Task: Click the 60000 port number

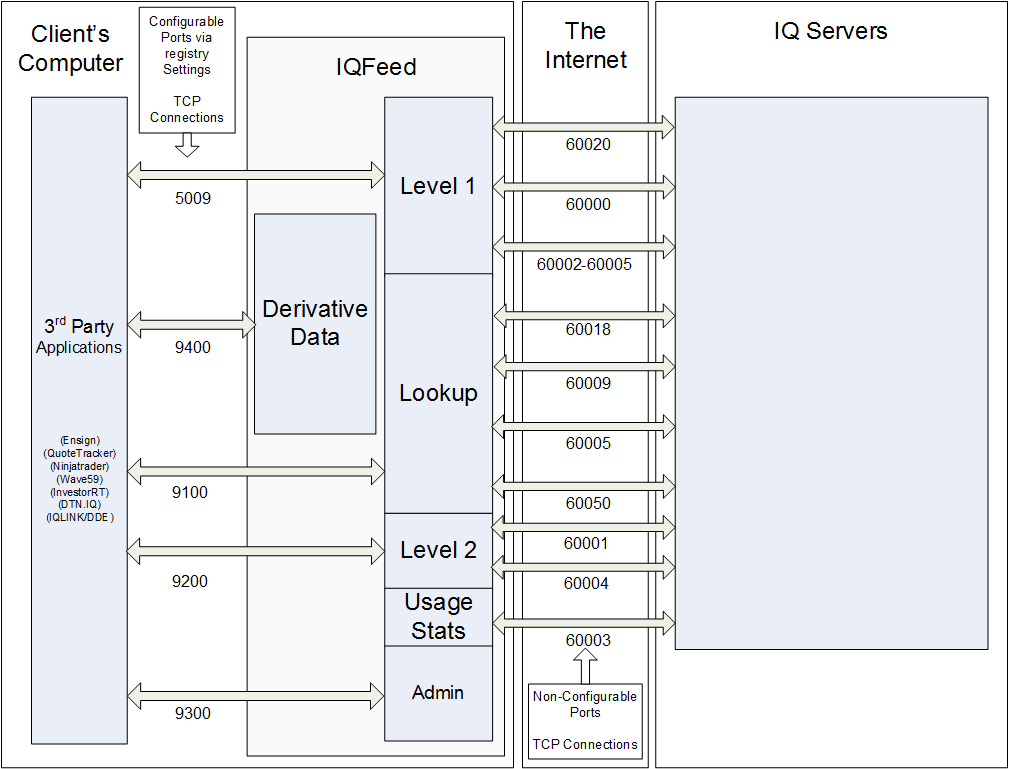Action: 588,204
